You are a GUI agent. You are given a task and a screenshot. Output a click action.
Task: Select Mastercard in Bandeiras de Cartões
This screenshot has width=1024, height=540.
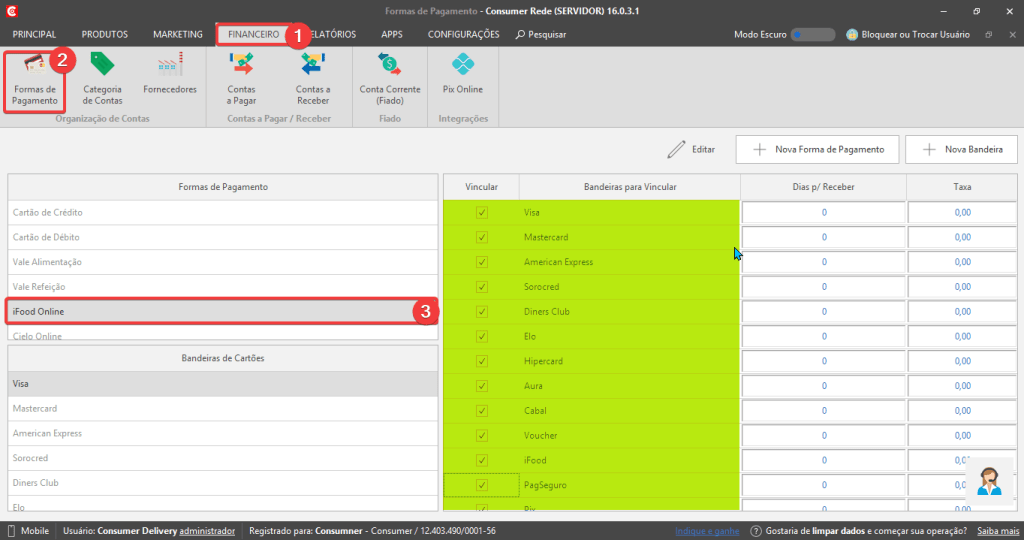click(223, 409)
